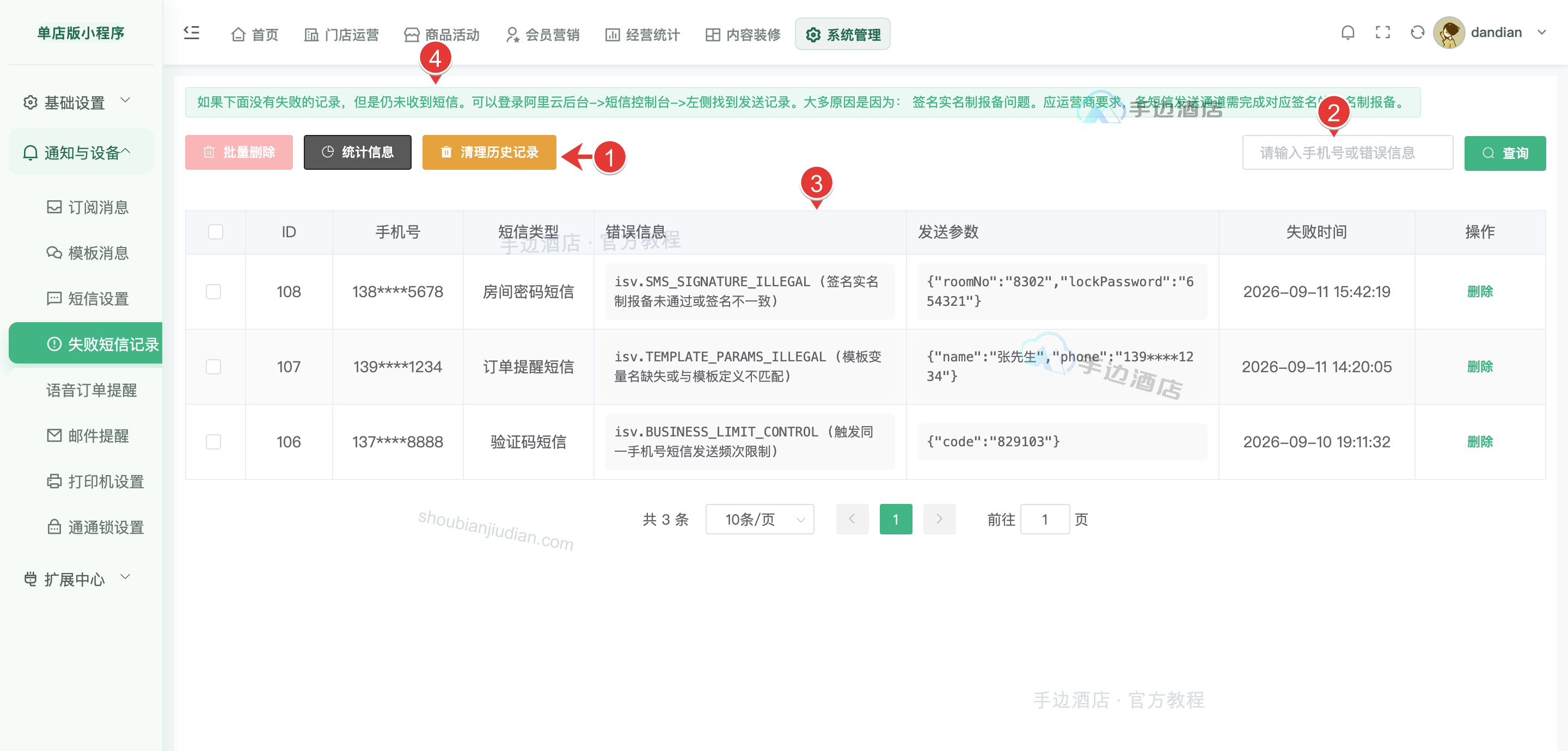The width and height of the screenshot is (1568, 751).
Task: Delete record 106 via 删除 link
Action: (x=1480, y=442)
